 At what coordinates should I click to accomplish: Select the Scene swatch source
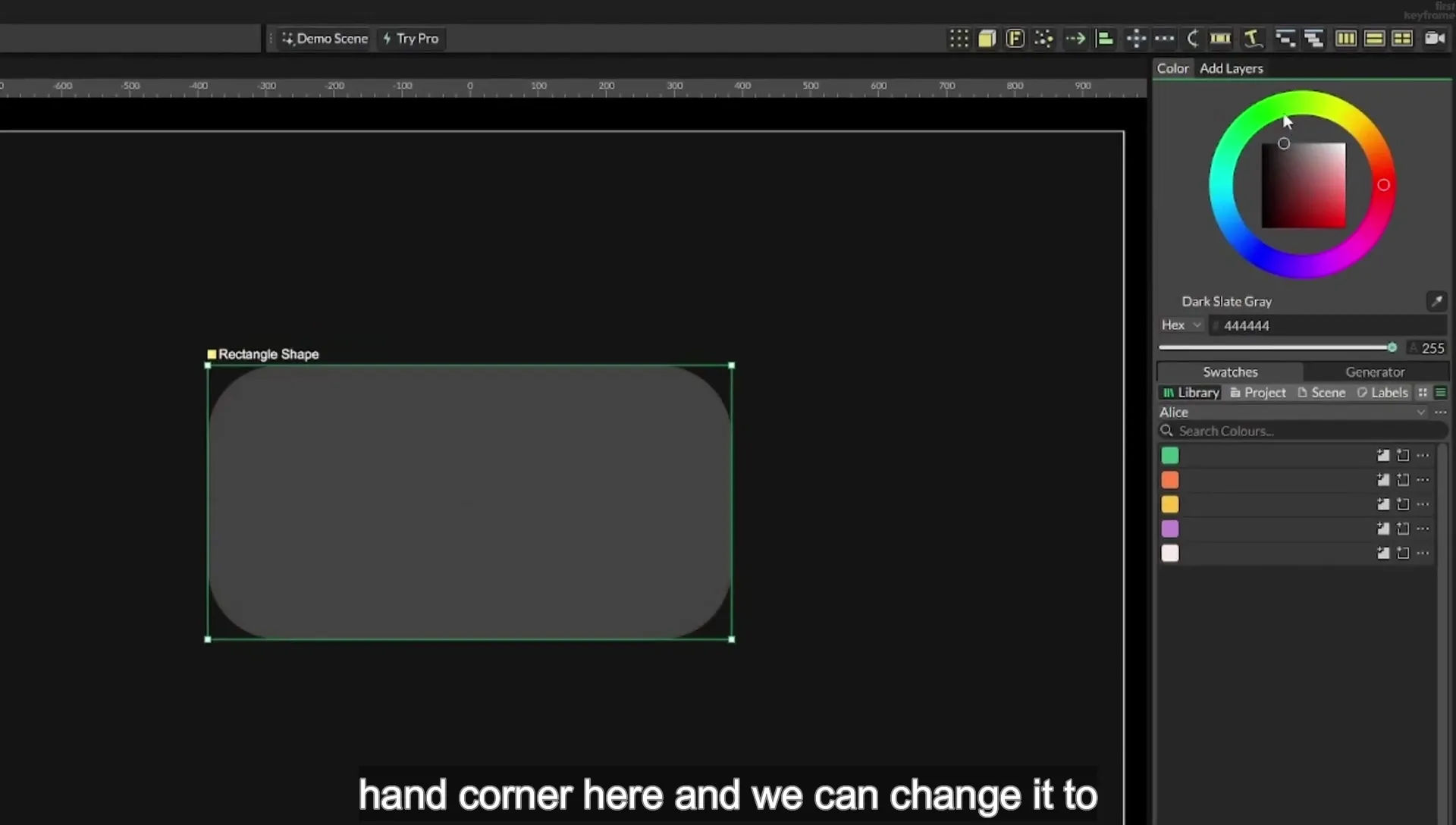click(1321, 392)
